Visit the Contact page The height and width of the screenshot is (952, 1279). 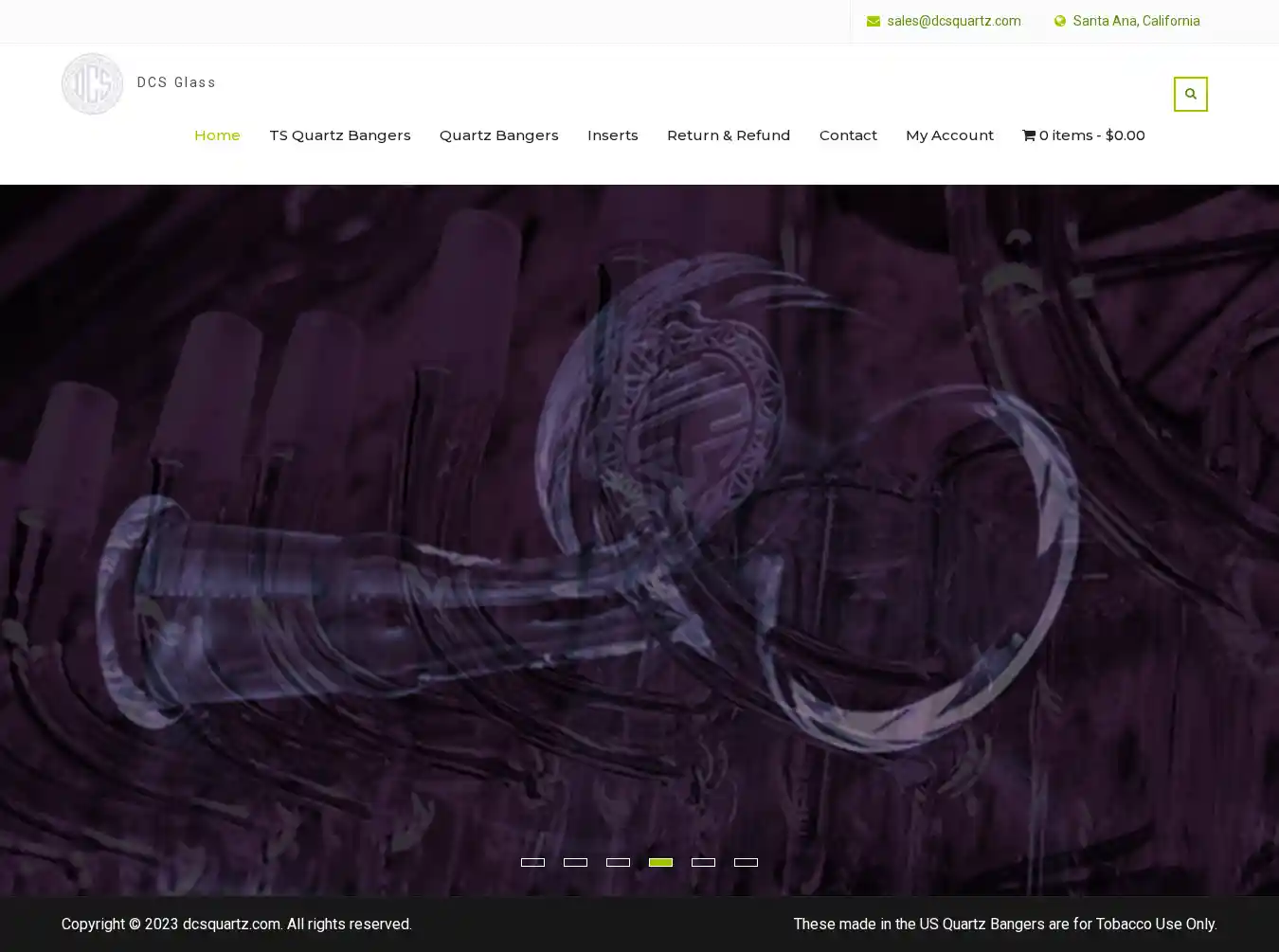click(x=847, y=135)
